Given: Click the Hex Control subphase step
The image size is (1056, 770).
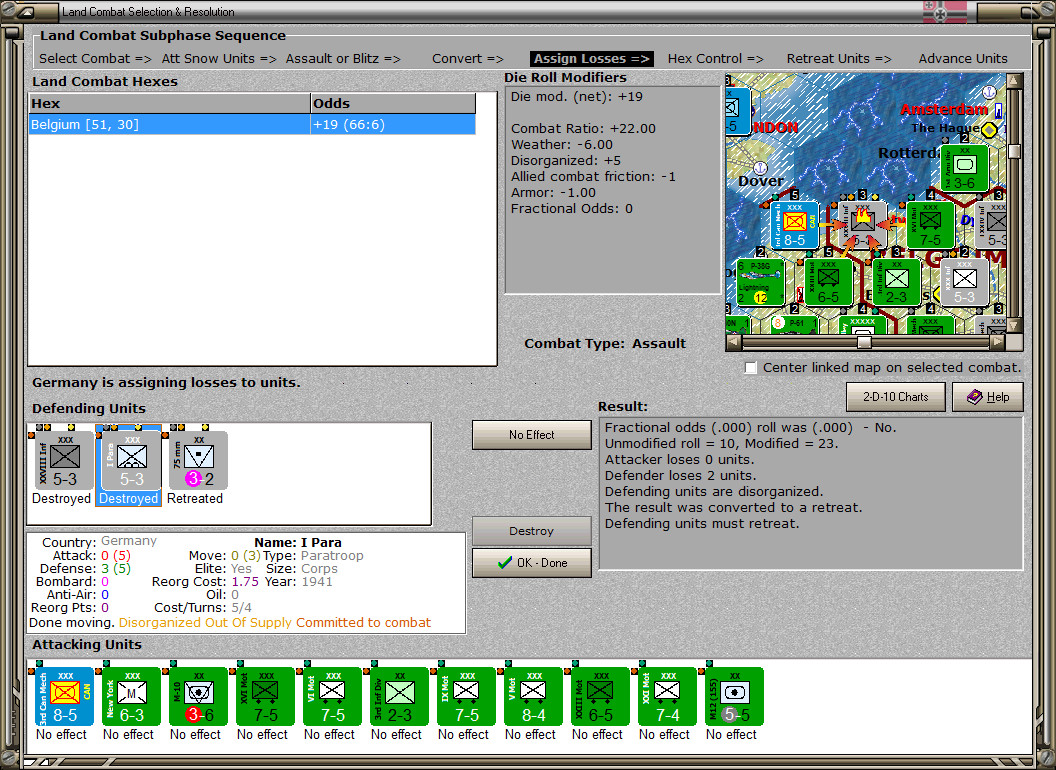Looking at the screenshot, I should pyautogui.click(x=715, y=59).
